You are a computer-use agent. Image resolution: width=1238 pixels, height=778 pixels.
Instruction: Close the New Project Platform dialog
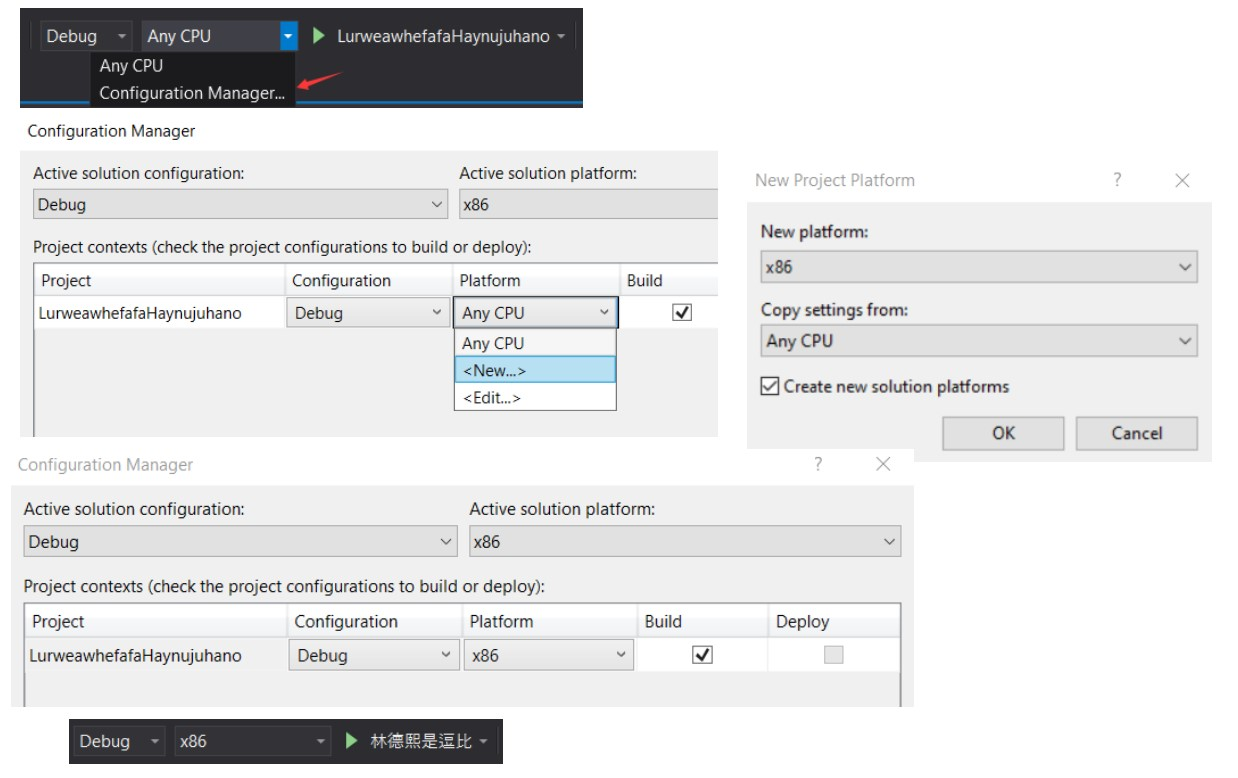pos(1182,180)
